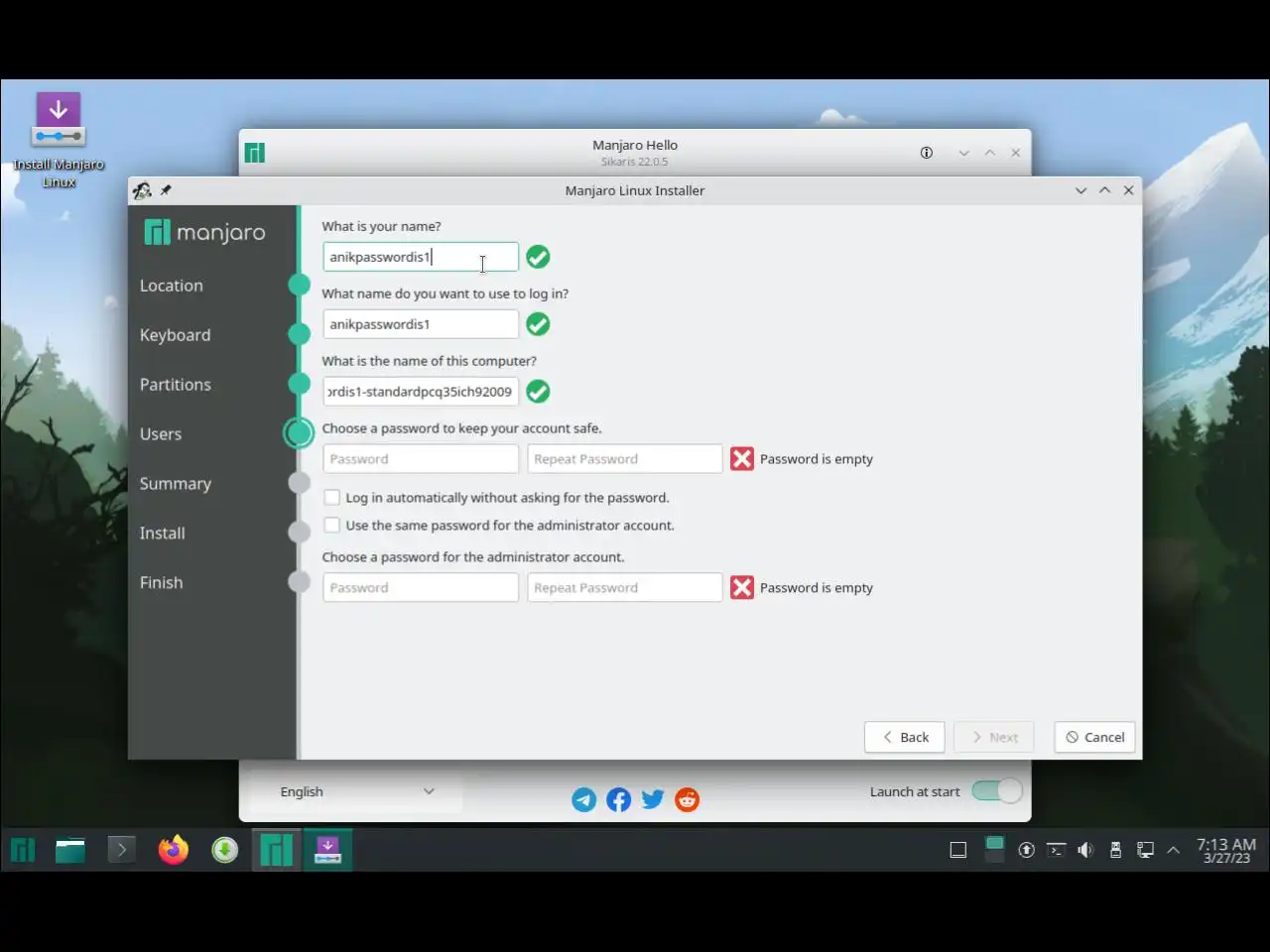Image resolution: width=1270 pixels, height=952 pixels.
Task: Click the Manjaro logo in Manjaro Hello titlebar
Action: pos(255,153)
